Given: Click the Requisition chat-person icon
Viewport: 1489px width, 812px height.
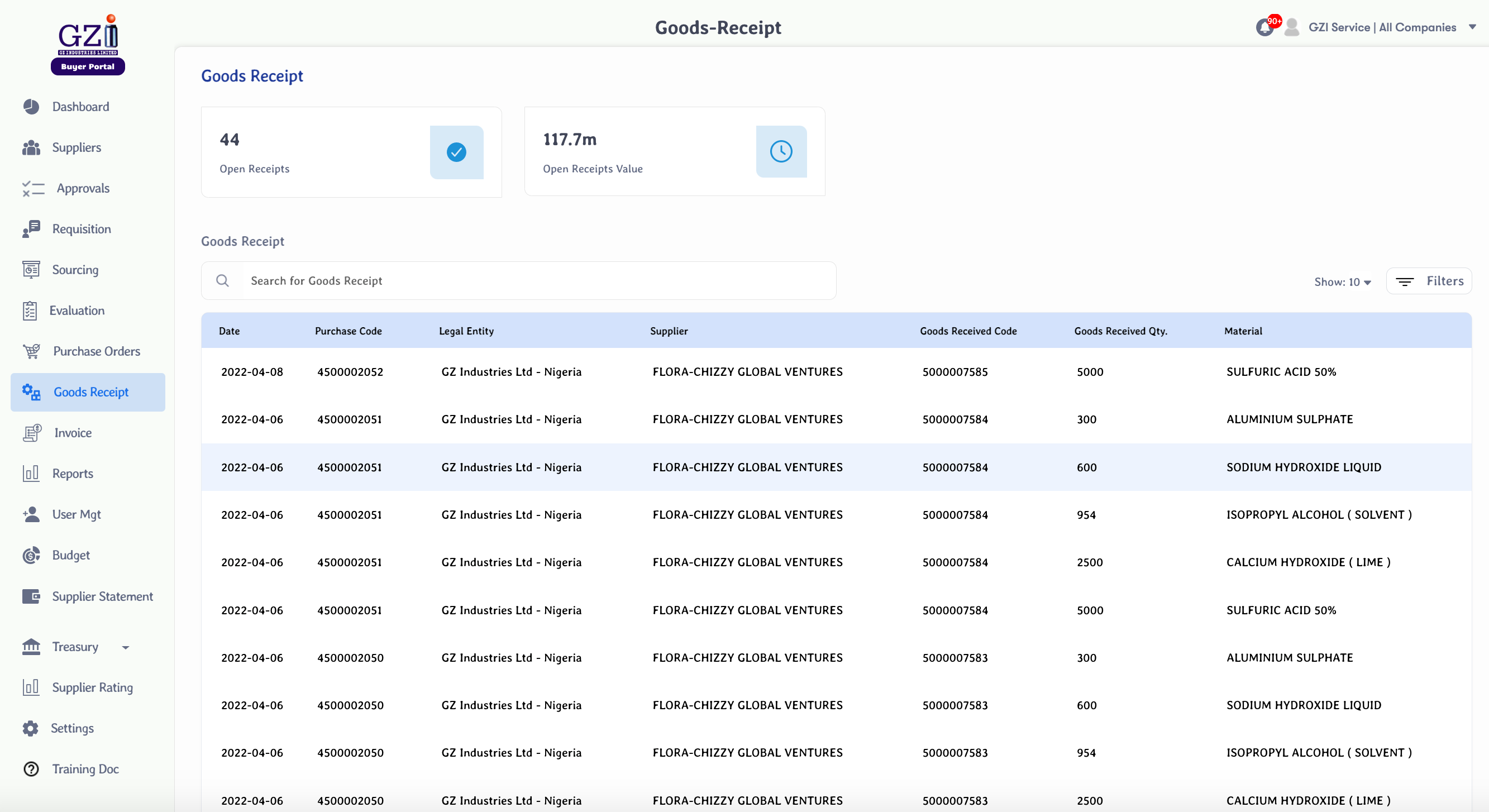Looking at the screenshot, I should 31,229.
